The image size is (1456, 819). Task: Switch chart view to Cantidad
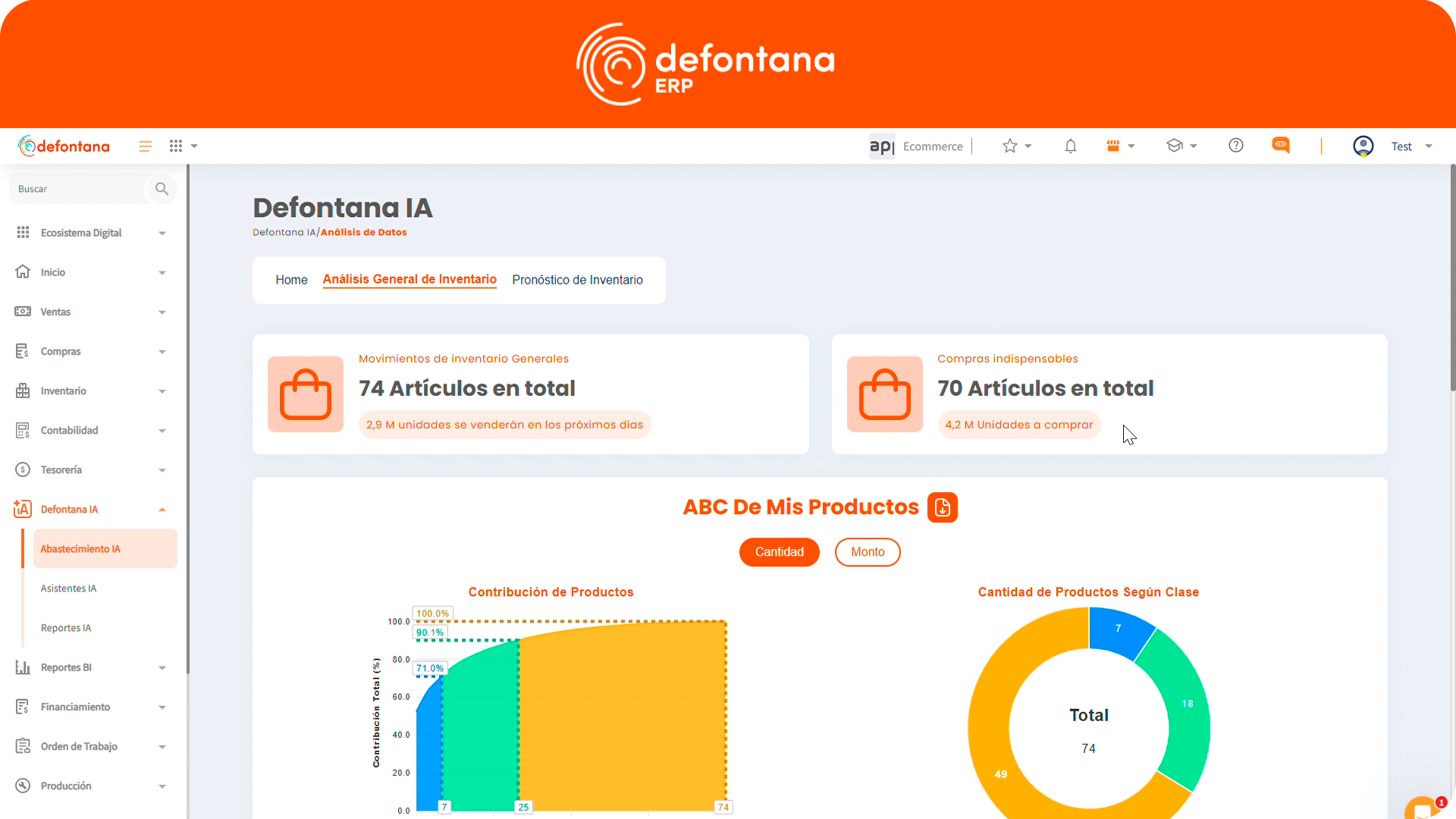[x=780, y=552]
